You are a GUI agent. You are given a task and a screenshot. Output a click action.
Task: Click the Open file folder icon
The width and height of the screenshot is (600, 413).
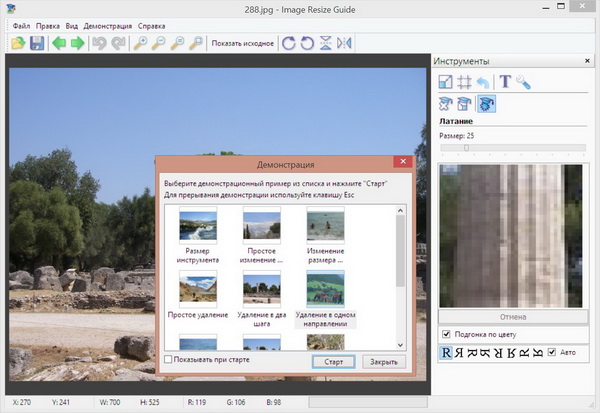tap(18, 43)
